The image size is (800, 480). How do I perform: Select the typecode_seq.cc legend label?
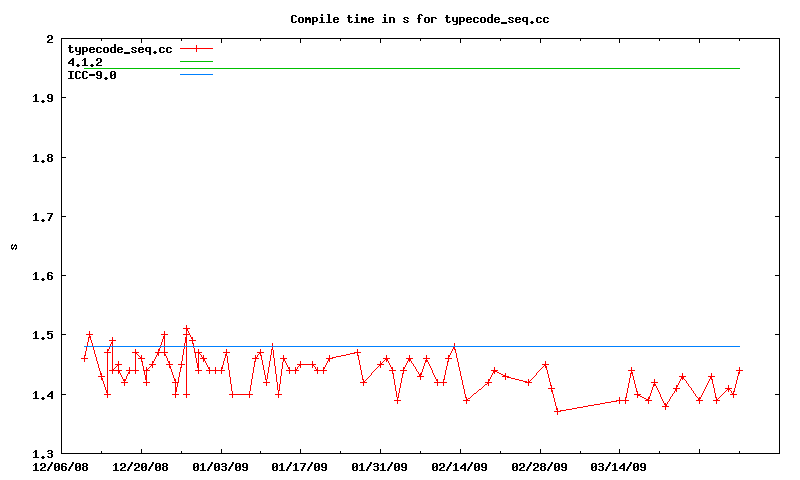120,49
